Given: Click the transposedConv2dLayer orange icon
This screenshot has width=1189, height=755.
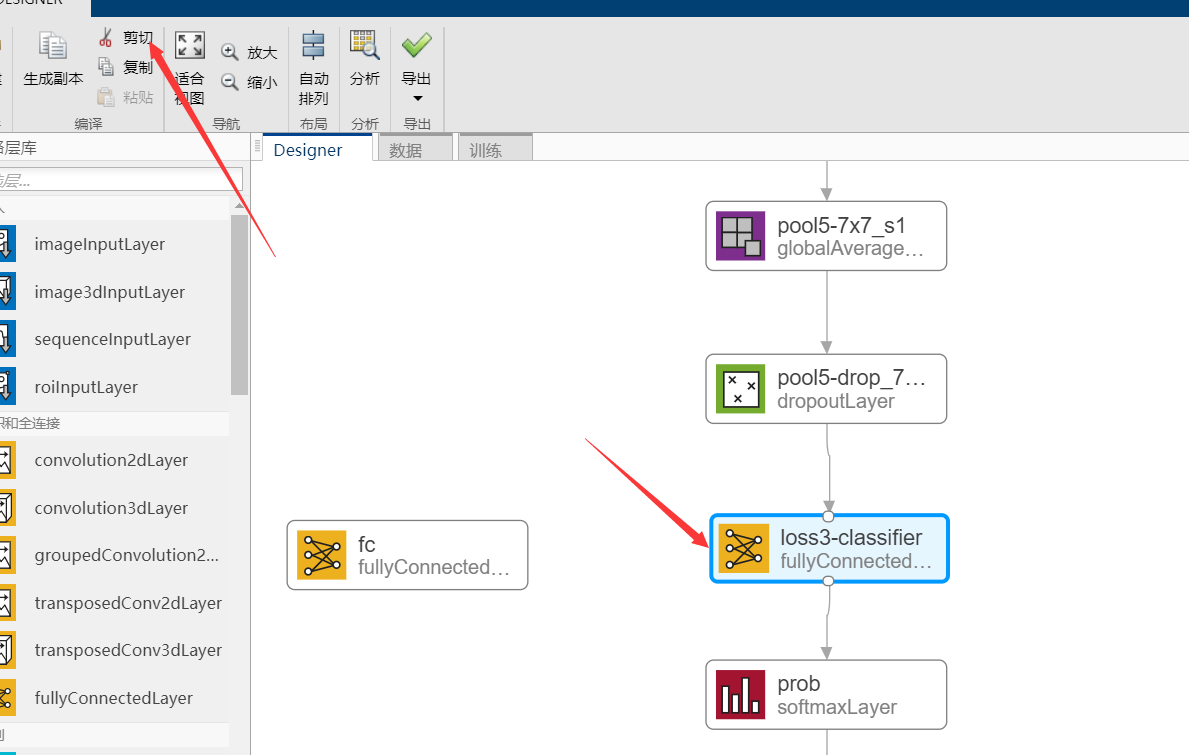Looking at the screenshot, I should click(x=7, y=603).
